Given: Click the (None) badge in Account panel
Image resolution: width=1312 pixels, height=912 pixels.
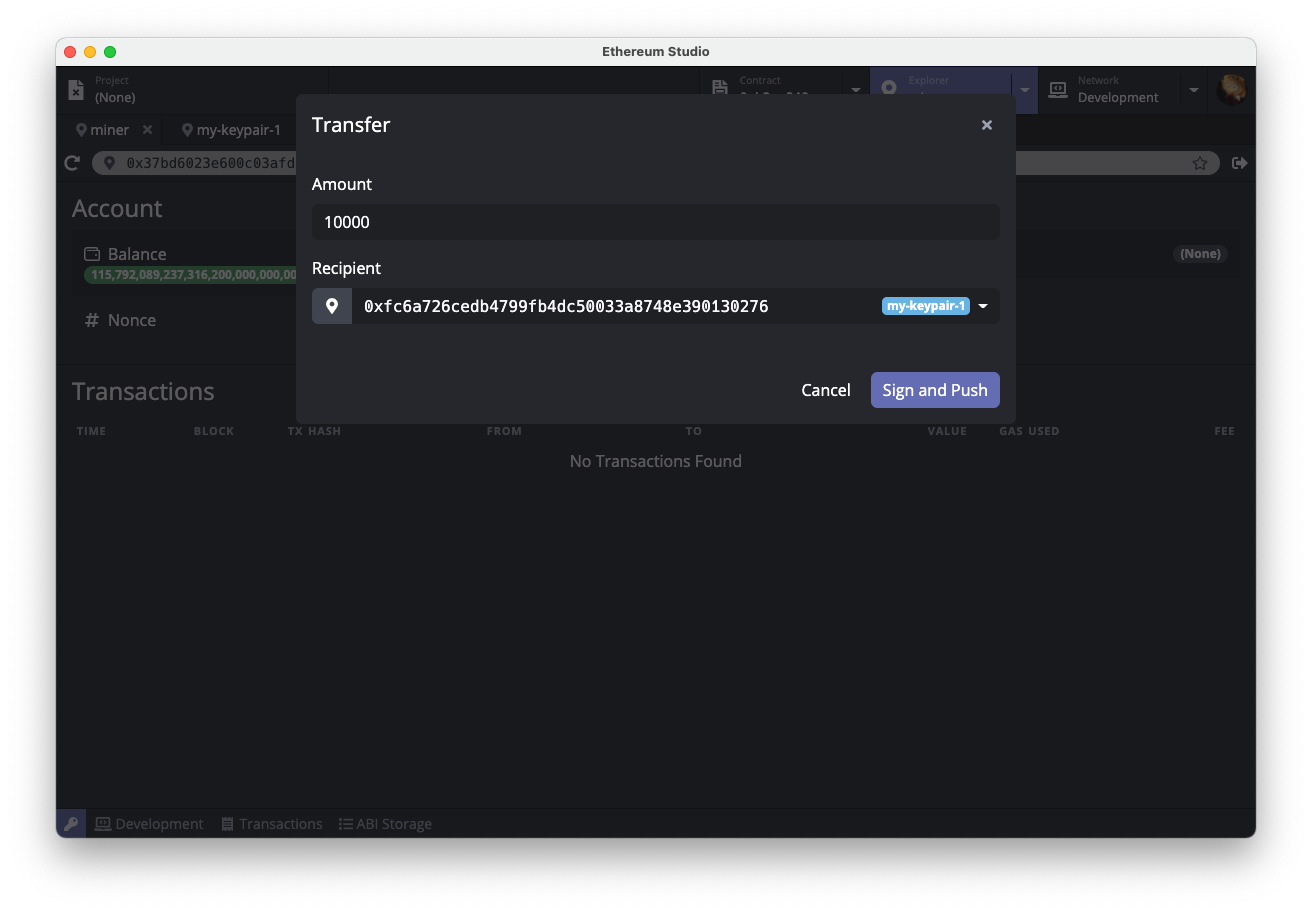Looking at the screenshot, I should (x=1200, y=254).
